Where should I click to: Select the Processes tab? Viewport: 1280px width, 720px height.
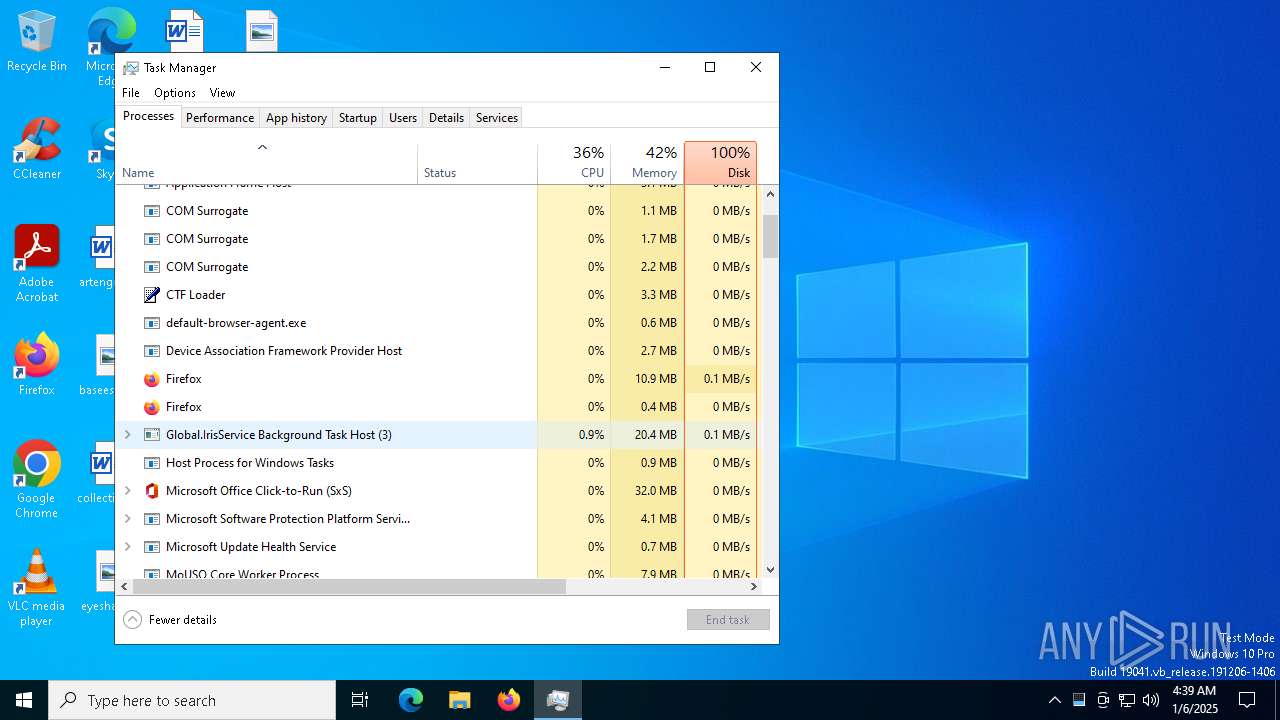coord(148,116)
